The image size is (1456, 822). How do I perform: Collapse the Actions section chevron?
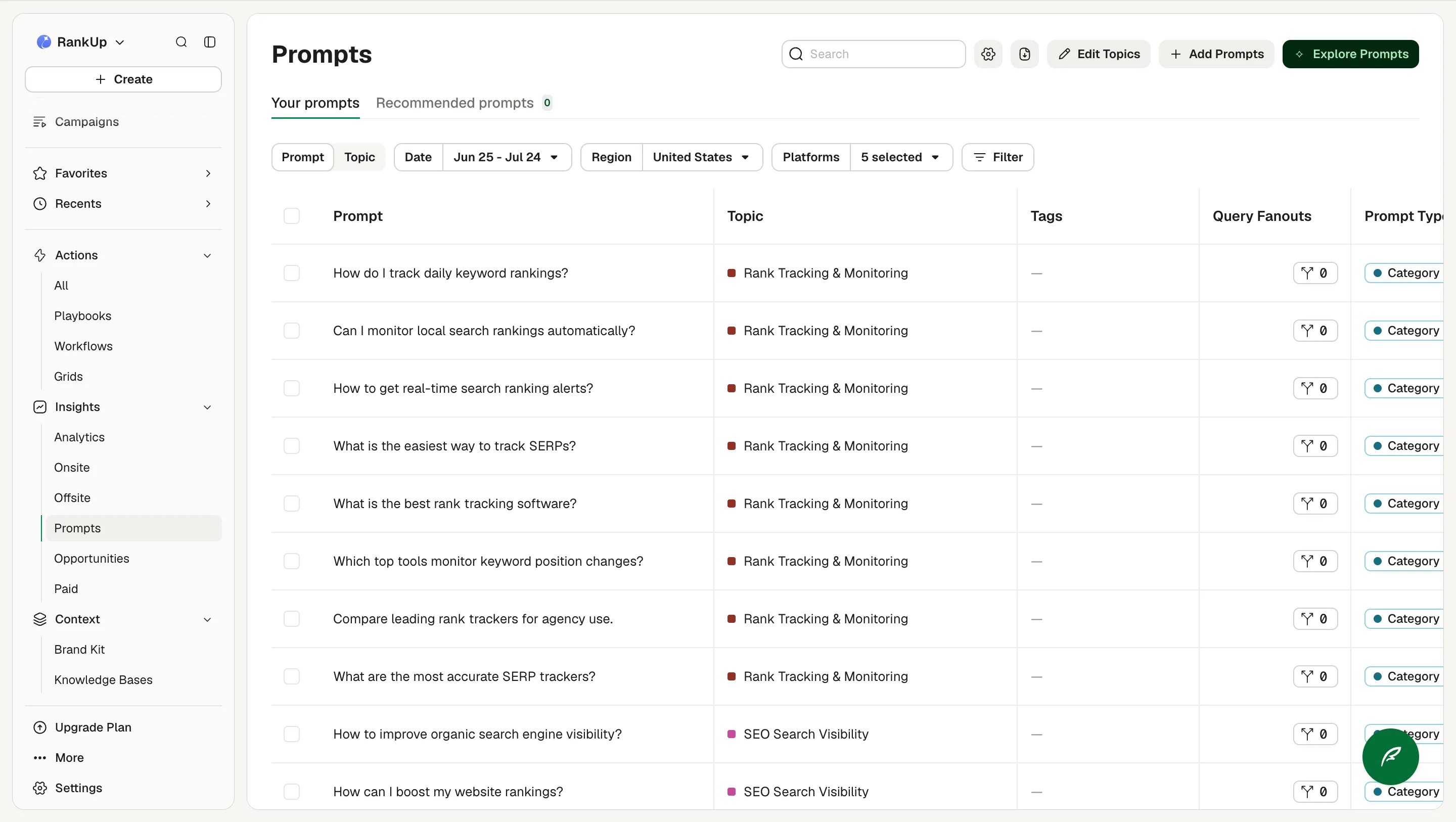tap(207, 255)
